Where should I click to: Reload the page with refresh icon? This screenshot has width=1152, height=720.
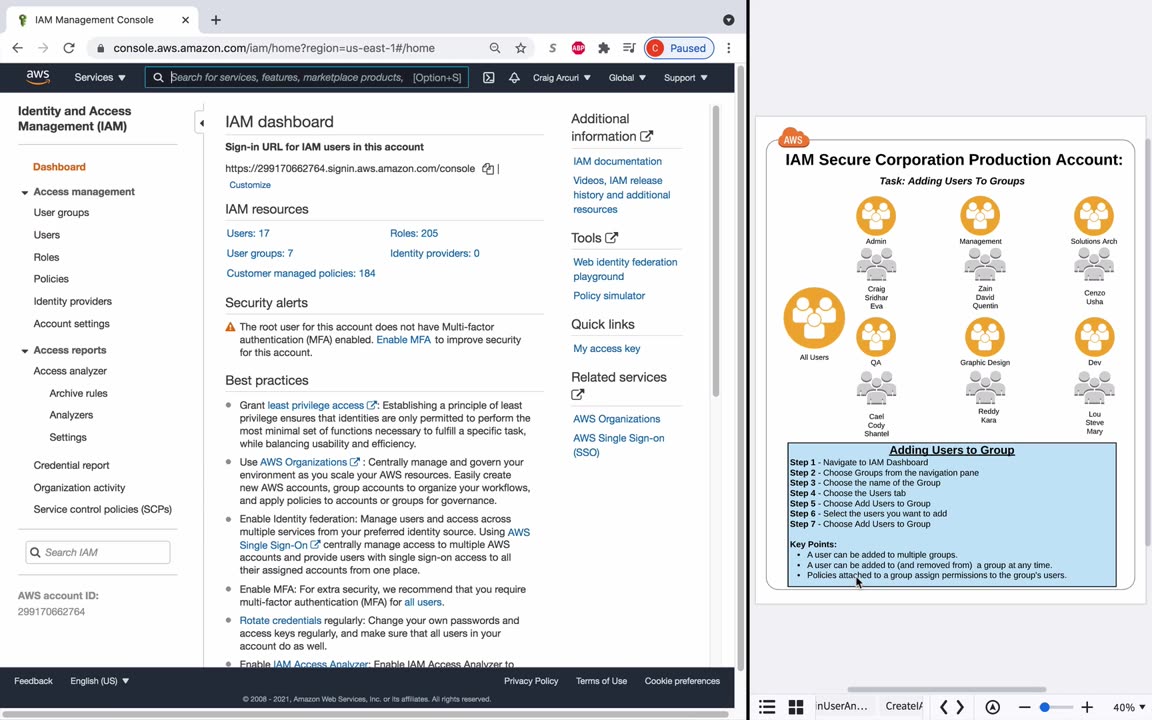pyautogui.click(x=69, y=48)
